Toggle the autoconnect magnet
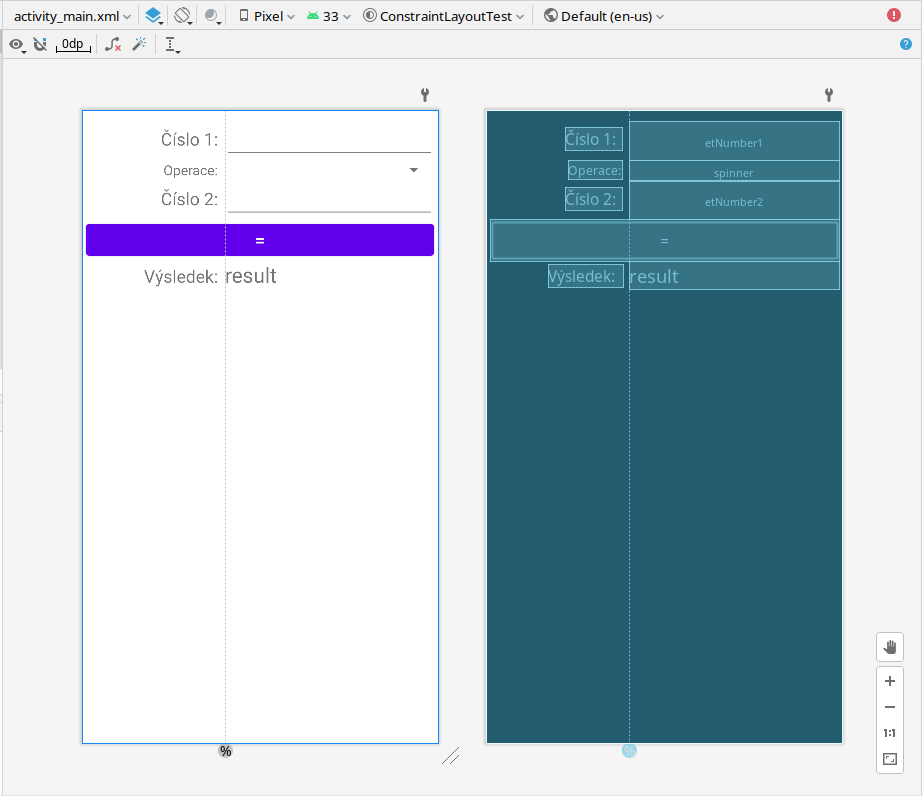The width and height of the screenshot is (922, 796). tap(40, 44)
